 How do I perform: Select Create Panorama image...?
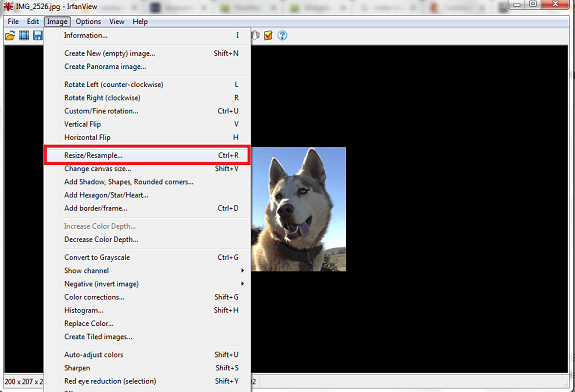click(x=147, y=67)
